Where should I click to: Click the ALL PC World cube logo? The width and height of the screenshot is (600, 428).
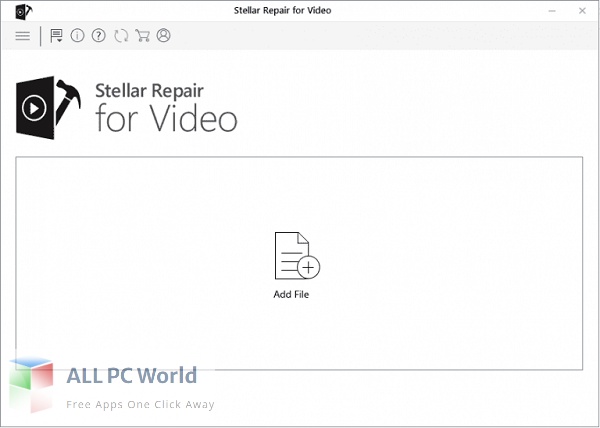point(31,385)
